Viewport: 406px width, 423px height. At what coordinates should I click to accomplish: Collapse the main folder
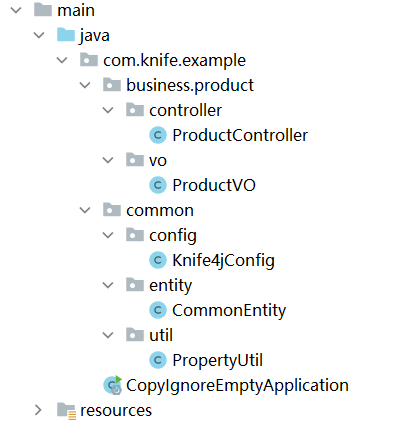[16, 10]
